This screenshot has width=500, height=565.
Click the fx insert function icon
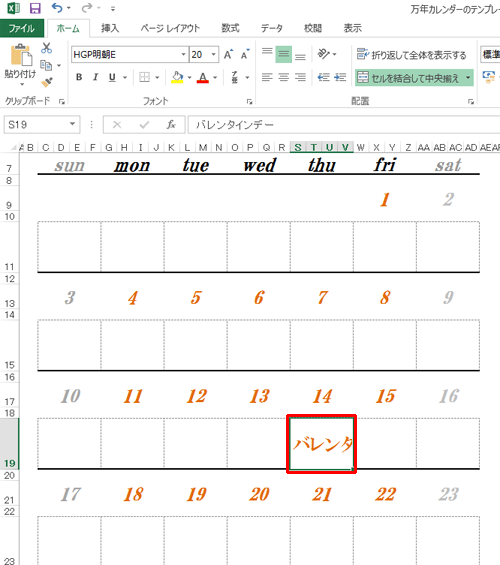tap(171, 125)
